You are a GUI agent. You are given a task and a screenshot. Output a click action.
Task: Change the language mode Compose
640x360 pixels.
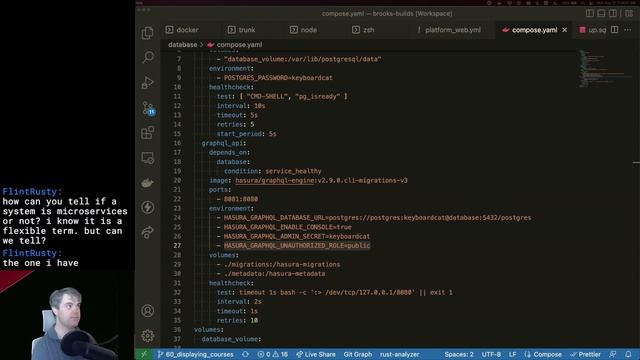coord(543,354)
